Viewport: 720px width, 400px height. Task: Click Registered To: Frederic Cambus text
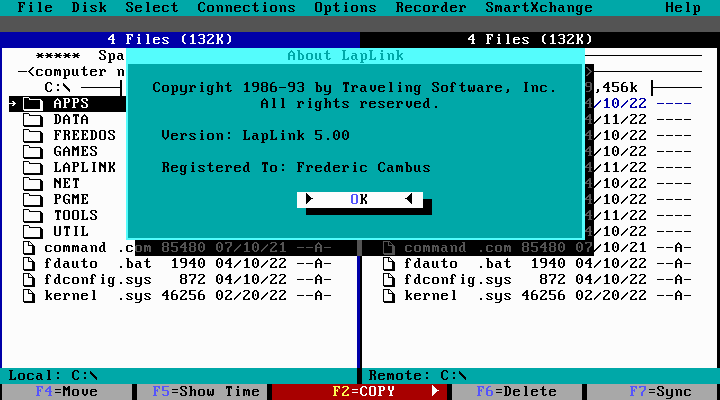pyautogui.click(x=296, y=168)
